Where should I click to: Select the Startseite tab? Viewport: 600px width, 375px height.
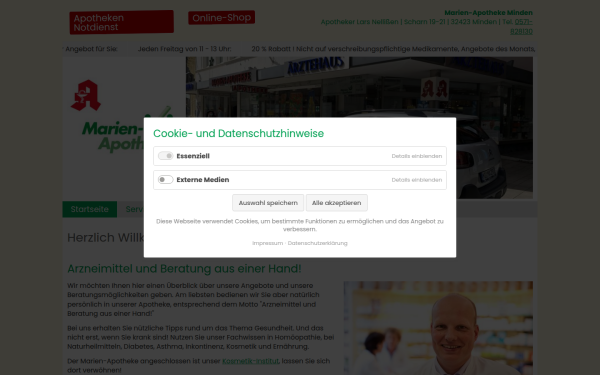[x=90, y=209]
